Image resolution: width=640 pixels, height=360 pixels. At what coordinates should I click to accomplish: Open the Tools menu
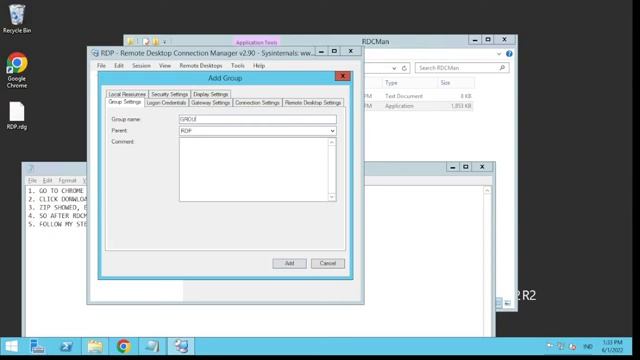click(238, 66)
